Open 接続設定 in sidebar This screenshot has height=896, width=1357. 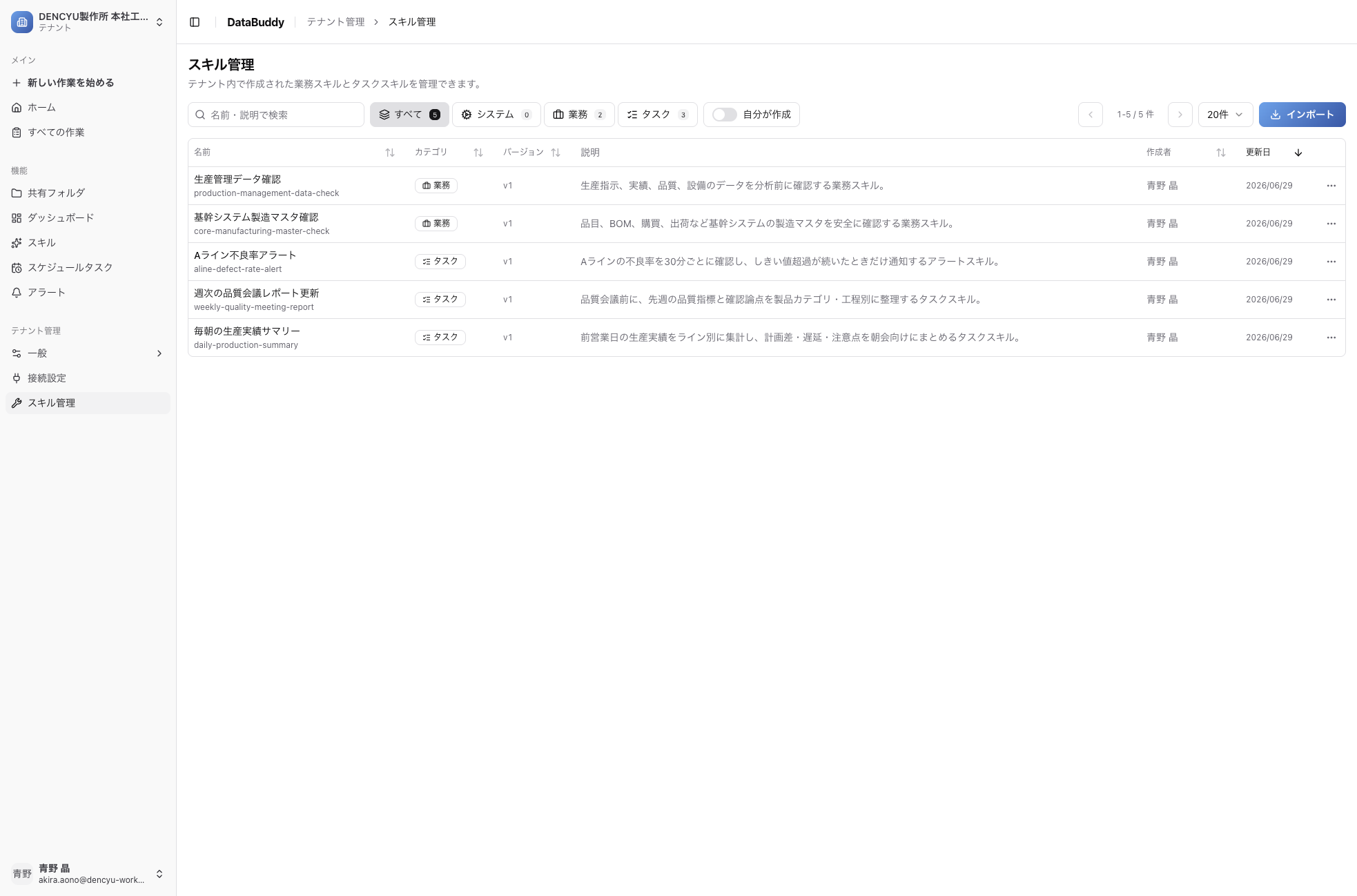(x=88, y=378)
